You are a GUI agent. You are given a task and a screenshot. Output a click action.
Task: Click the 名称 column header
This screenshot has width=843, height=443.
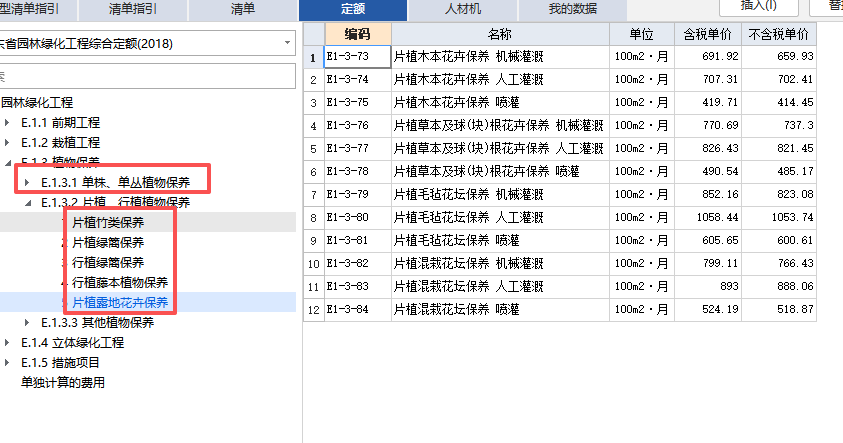point(500,34)
